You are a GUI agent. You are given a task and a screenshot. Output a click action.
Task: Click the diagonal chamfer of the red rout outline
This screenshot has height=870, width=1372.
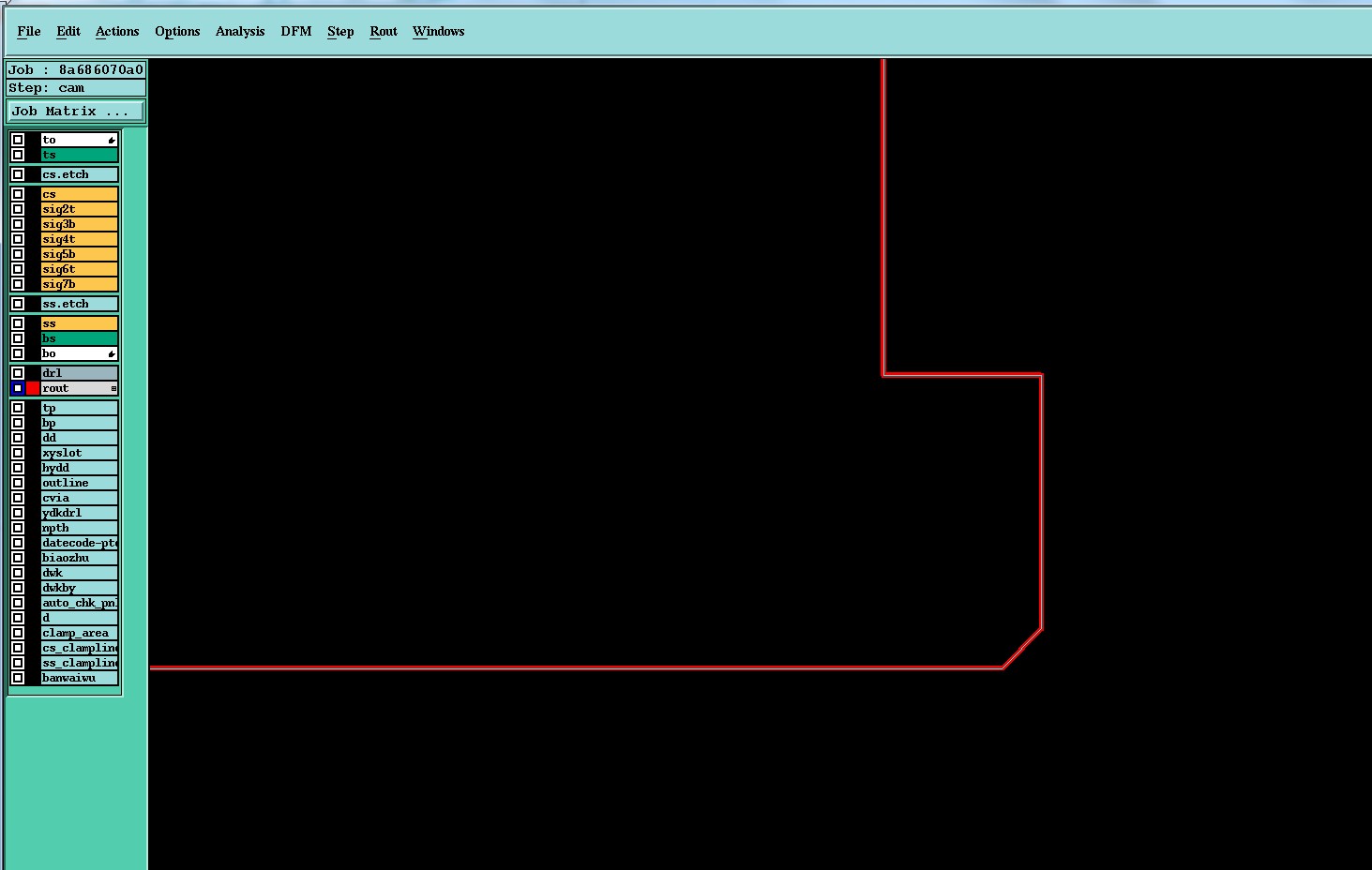coord(1022,649)
